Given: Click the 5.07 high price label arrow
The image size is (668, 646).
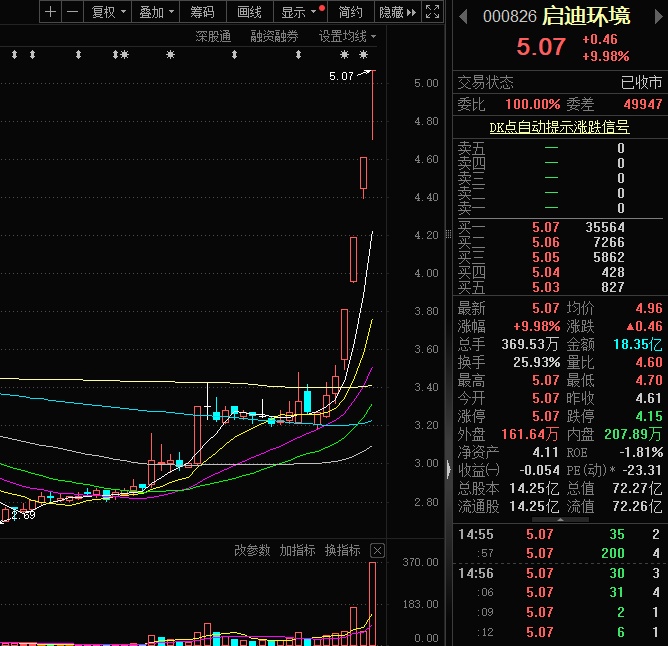Looking at the screenshot, I should coord(366,73).
